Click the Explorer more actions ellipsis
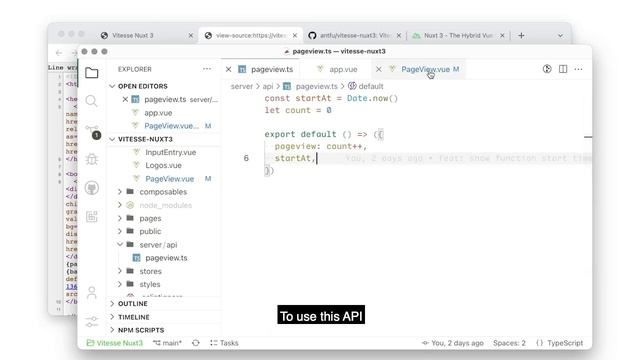This screenshot has width=640, height=360. pos(207,69)
